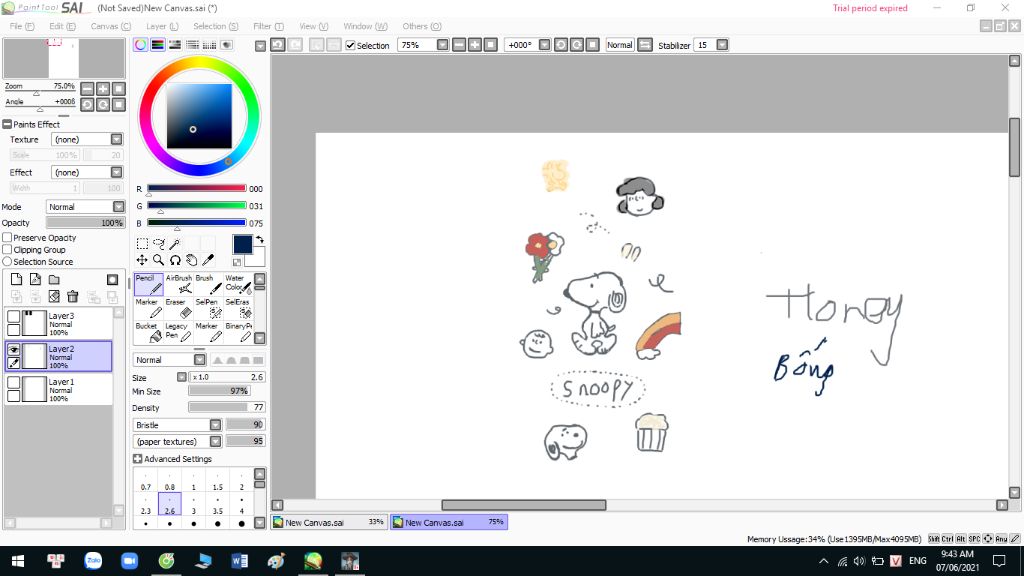Image resolution: width=1024 pixels, height=576 pixels.
Task: Toggle the Selection checkbox in toolbar
Action: 351,45
